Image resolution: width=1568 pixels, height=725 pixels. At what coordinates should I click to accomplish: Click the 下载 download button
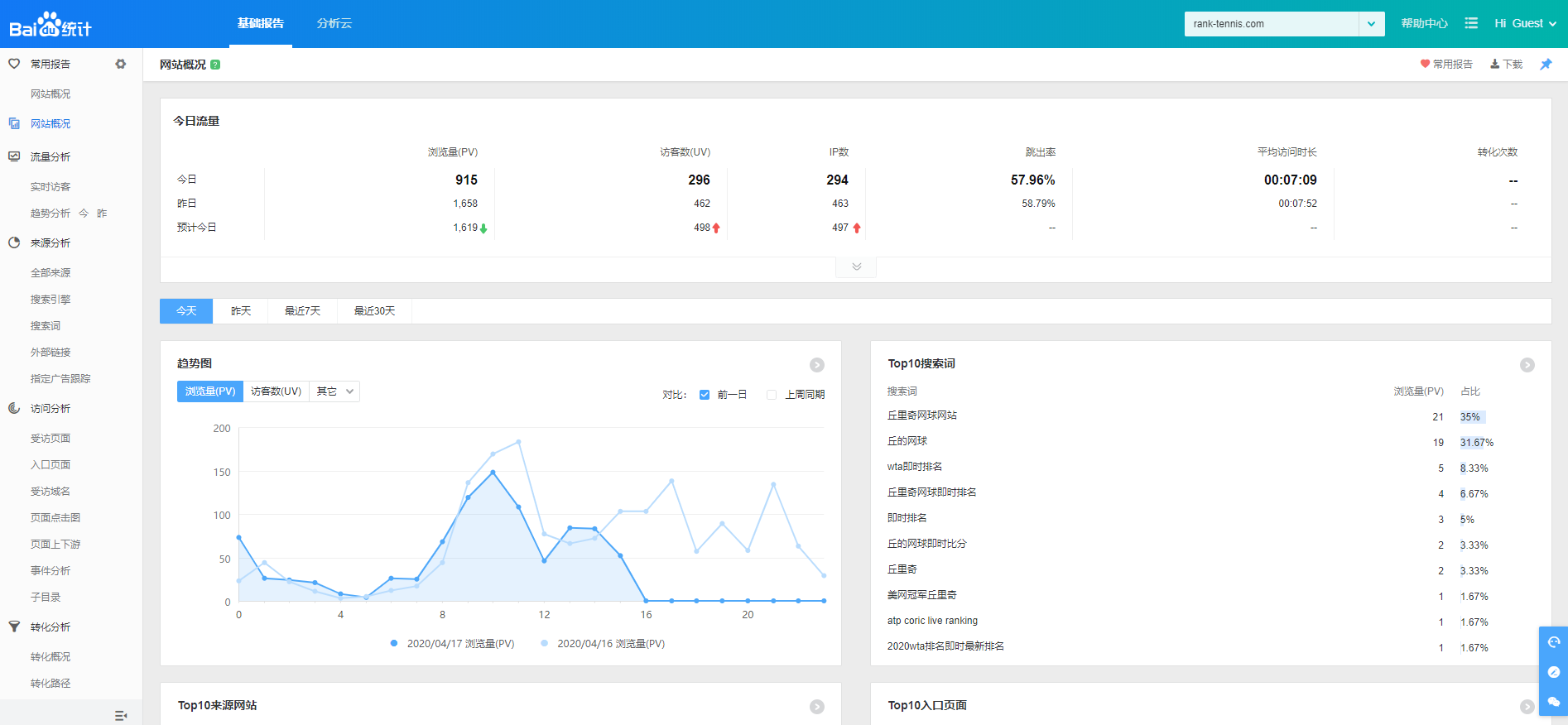pyautogui.click(x=1506, y=64)
